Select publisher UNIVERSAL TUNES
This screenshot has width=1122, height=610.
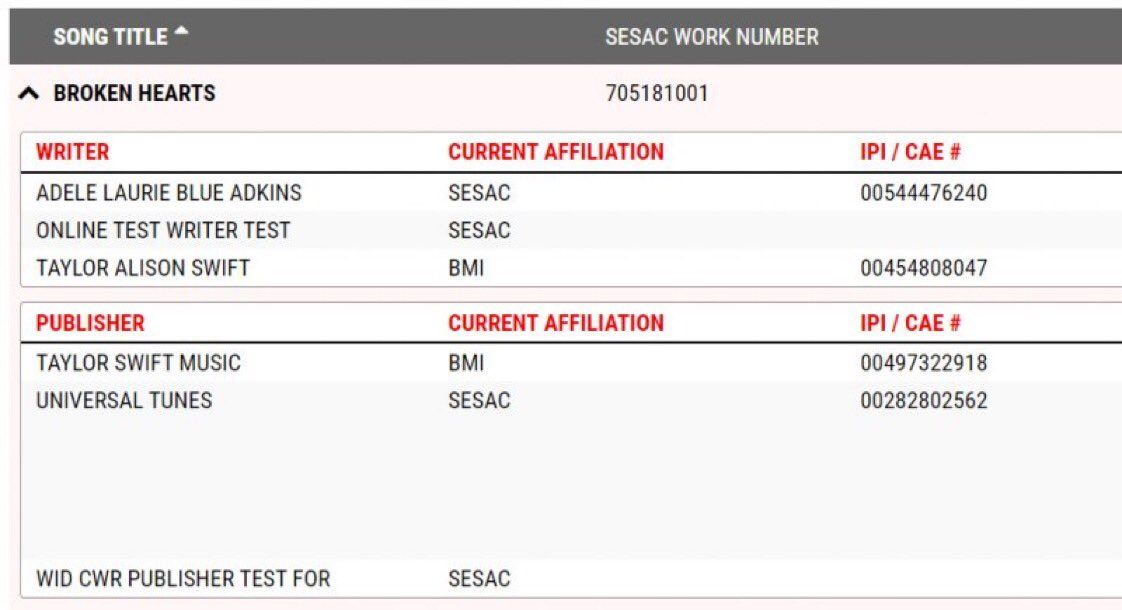(x=123, y=400)
